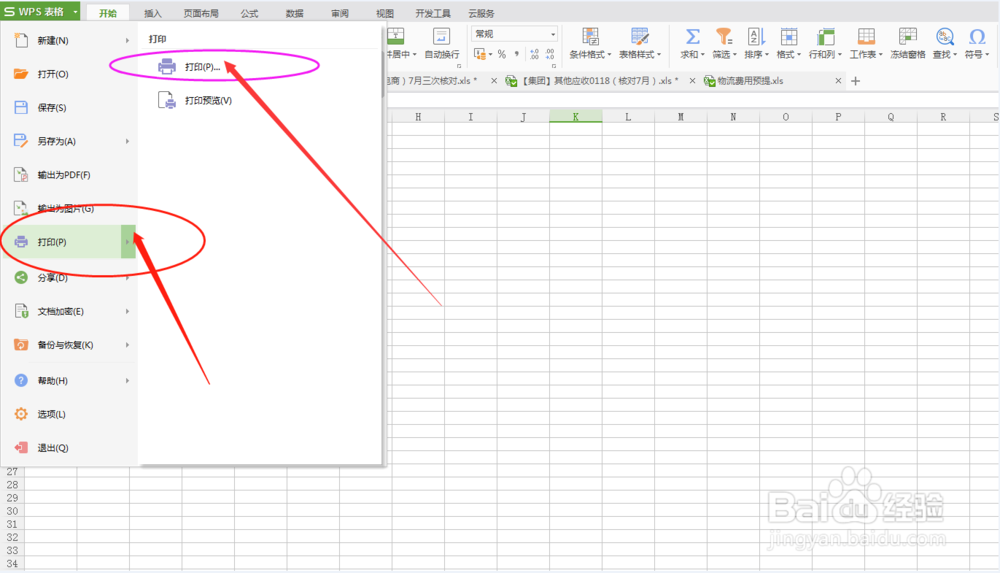Close the 其他应收0118 document tab
Viewport: 1000px width, 573px height.
point(692,81)
